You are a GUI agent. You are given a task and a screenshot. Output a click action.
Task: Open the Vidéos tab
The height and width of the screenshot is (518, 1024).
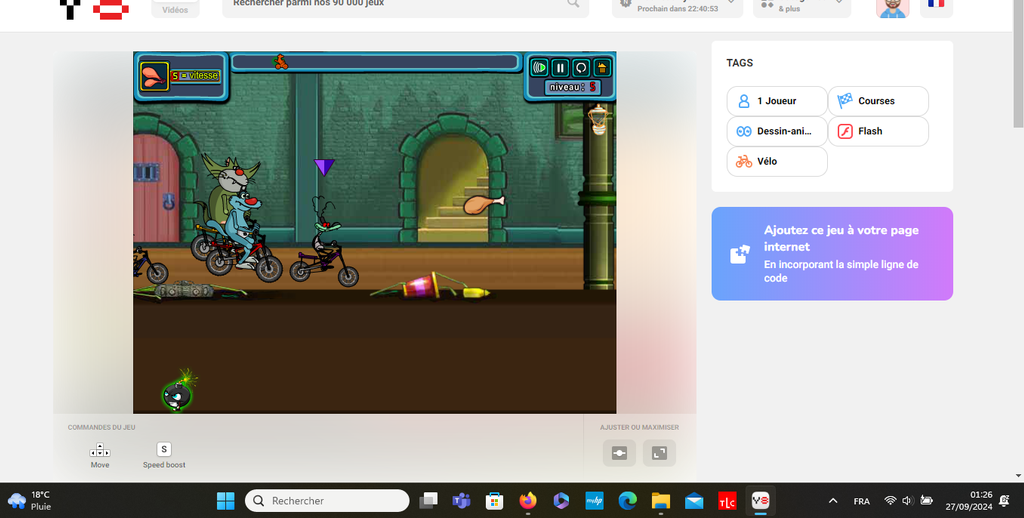pos(175,6)
